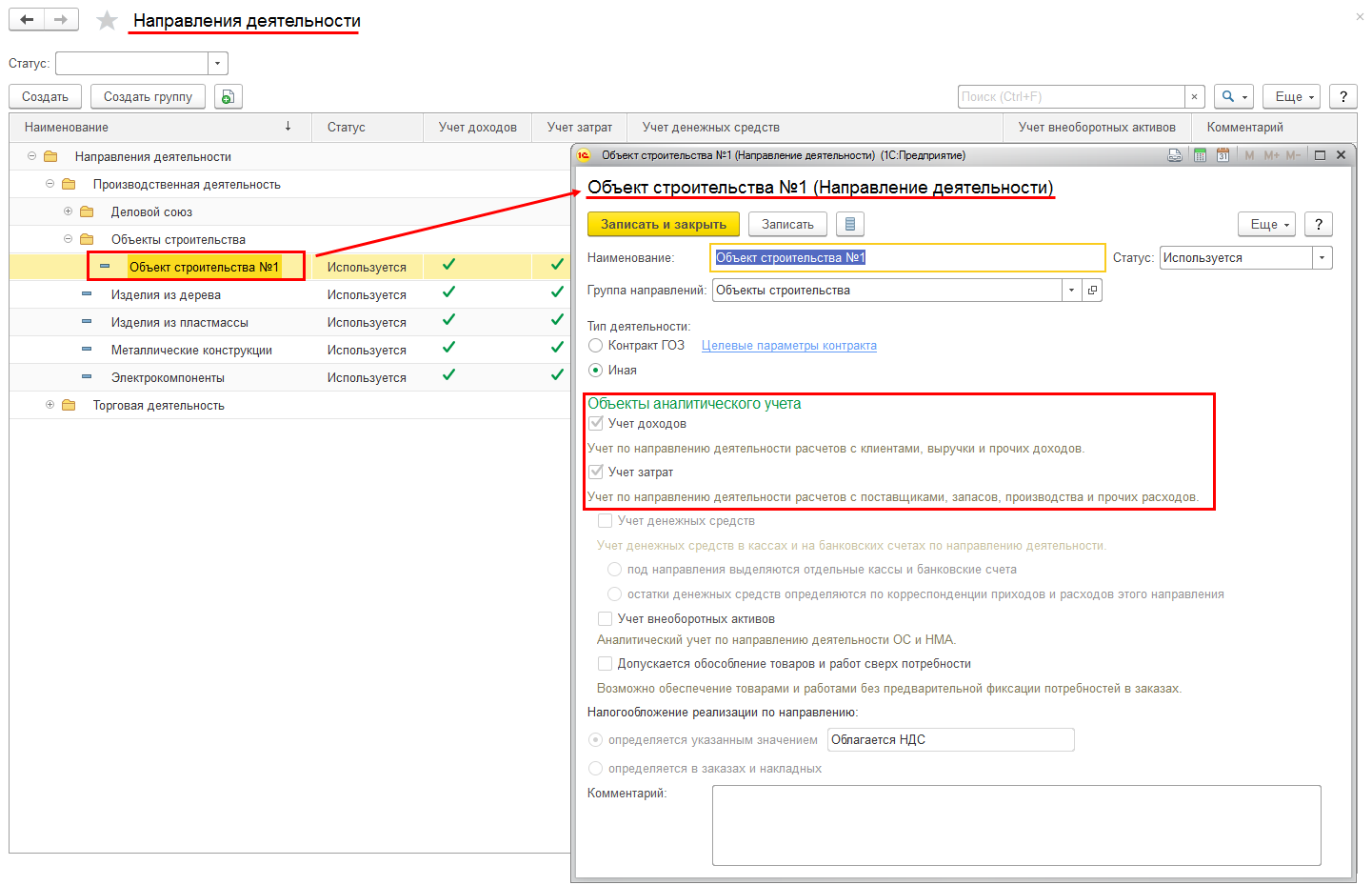
Task: Toggle the Учет затрат checkbox
Action: (596, 472)
